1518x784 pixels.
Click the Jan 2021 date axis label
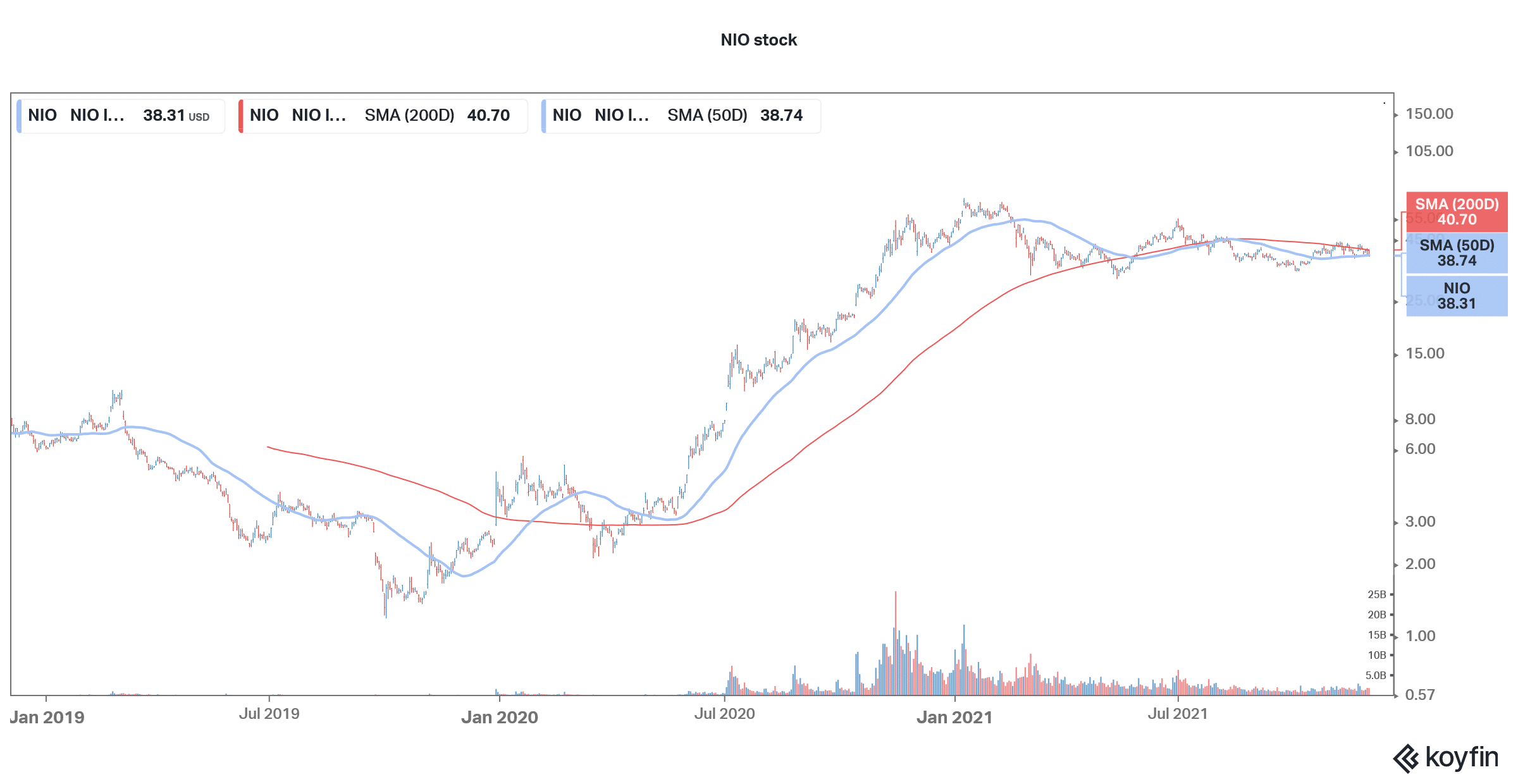954,717
